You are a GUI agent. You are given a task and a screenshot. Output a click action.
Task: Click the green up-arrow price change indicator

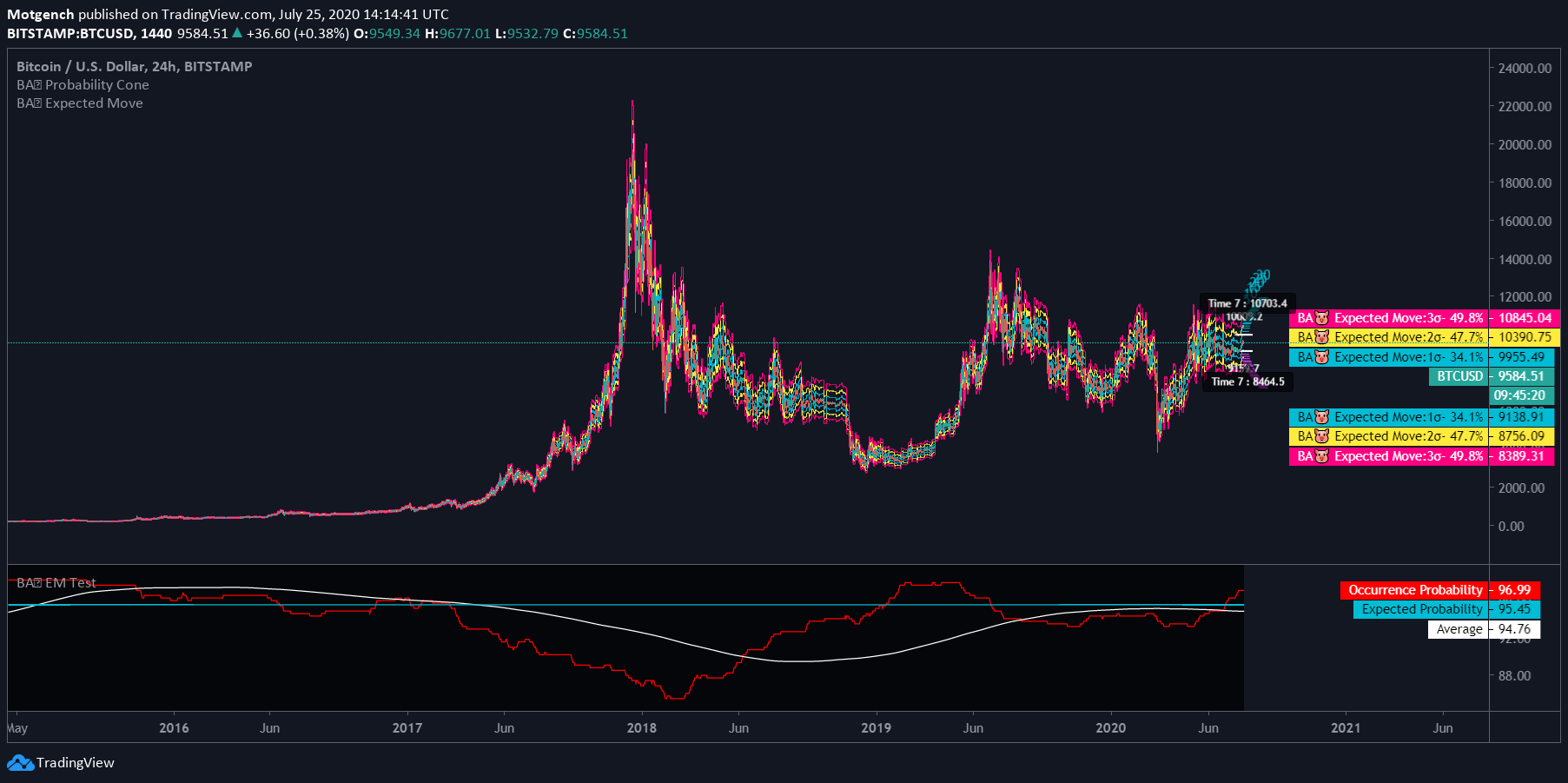coord(237,33)
